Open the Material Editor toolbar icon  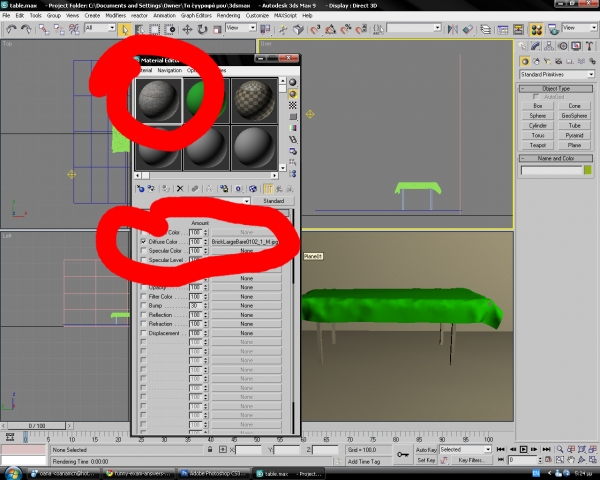[536, 29]
